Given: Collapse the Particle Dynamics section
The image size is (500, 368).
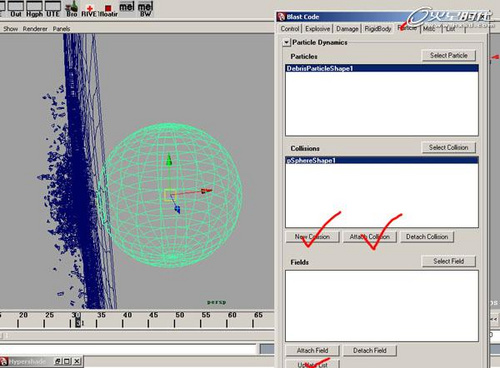Looking at the screenshot, I should pyautogui.click(x=286, y=43).
